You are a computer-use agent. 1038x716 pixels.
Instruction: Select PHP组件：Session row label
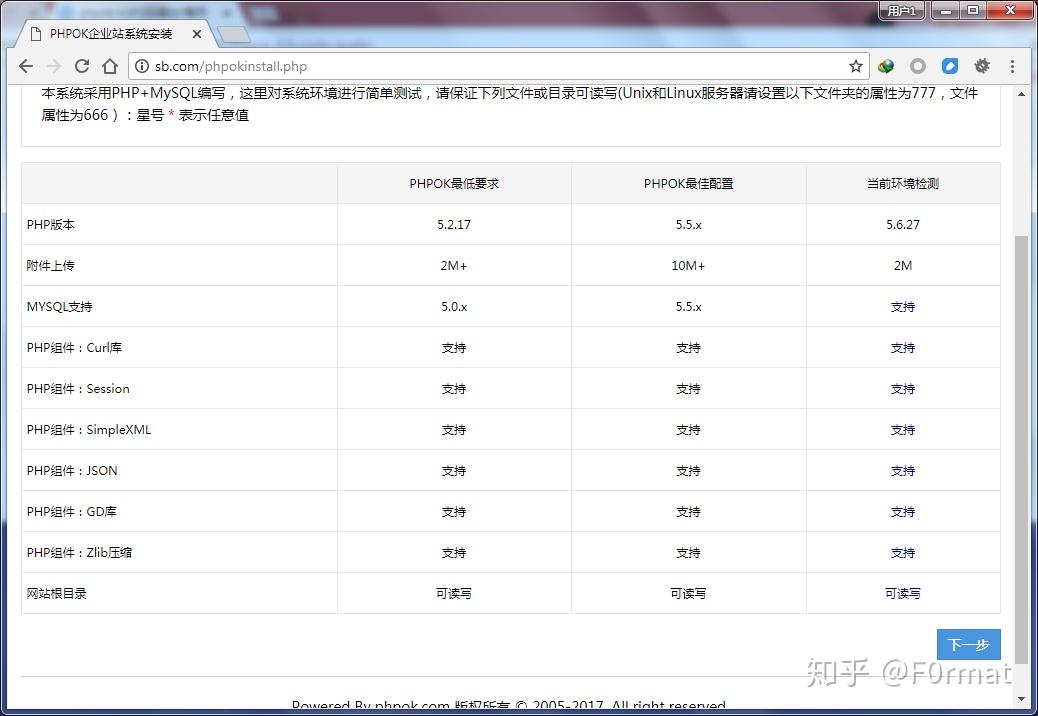tap(78, 388)
